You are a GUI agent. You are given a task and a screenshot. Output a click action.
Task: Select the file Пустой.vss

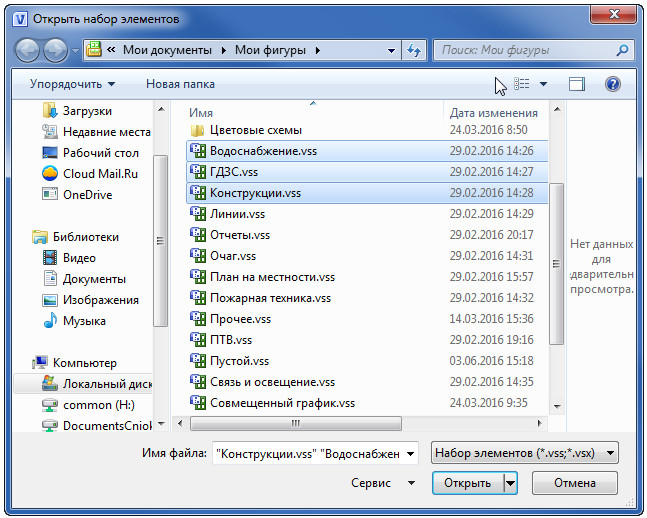pyautogui.click(x=367, y=361)
